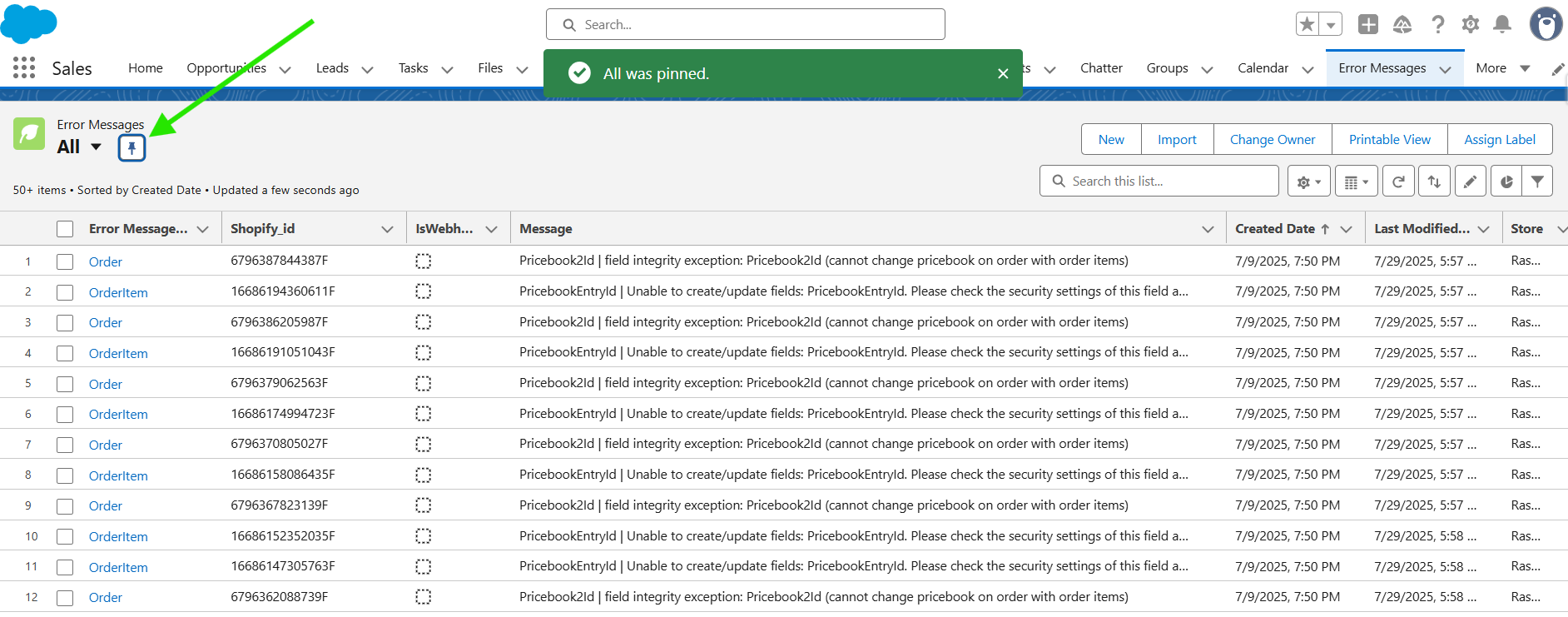The image size is (1568, 617).
Task: Go to the Home tab
Action: 146,68
